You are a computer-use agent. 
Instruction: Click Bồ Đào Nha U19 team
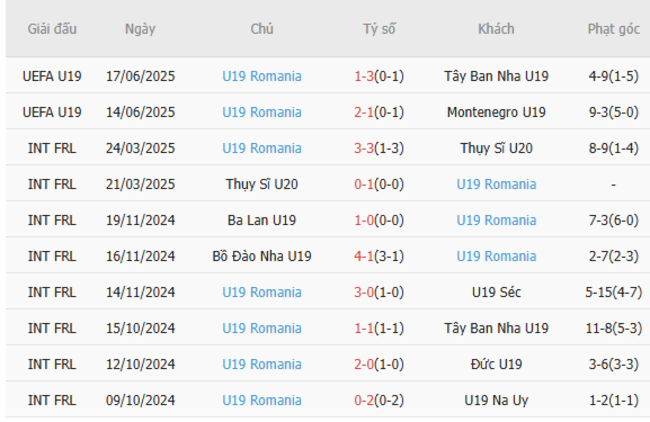click(262, 256)
